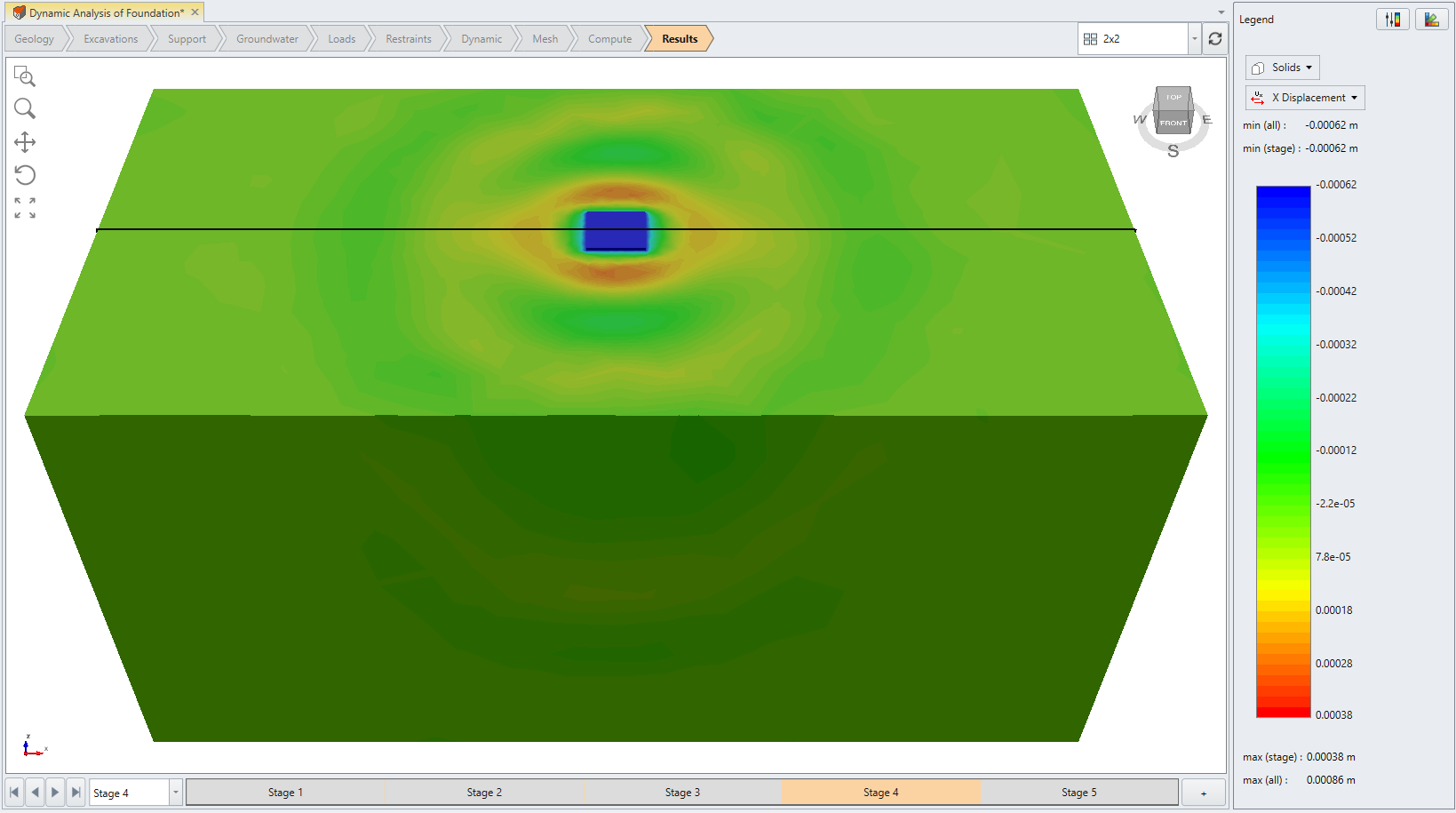Open the X Displacement data type dropdown
This screenshot has width=1456, height=813.
1304,98
